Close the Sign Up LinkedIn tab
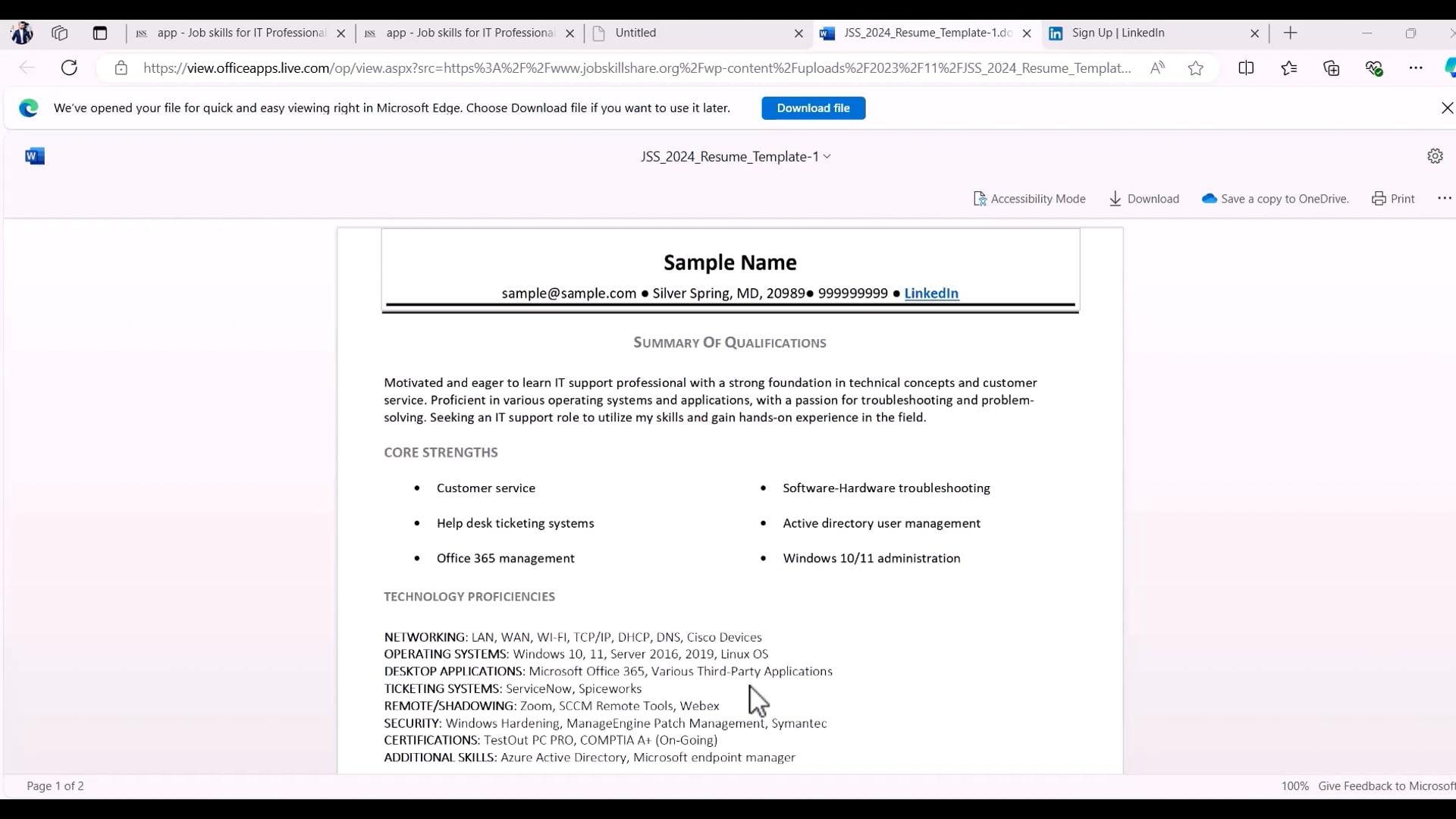1456x819 pixels. [1254, 33]
